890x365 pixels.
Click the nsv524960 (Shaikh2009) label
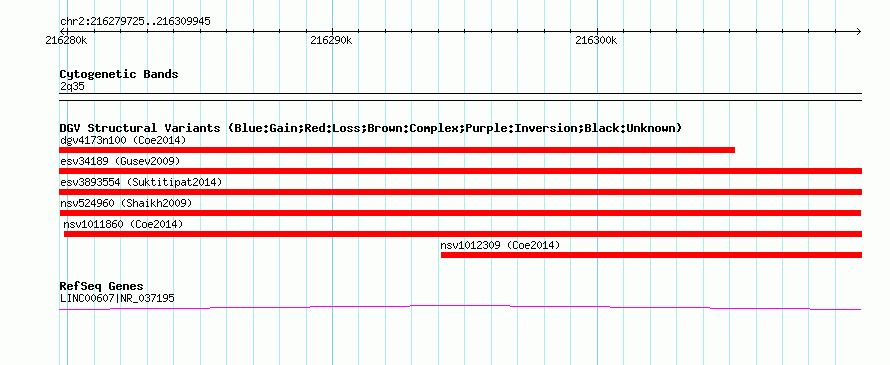click(126, 203)
